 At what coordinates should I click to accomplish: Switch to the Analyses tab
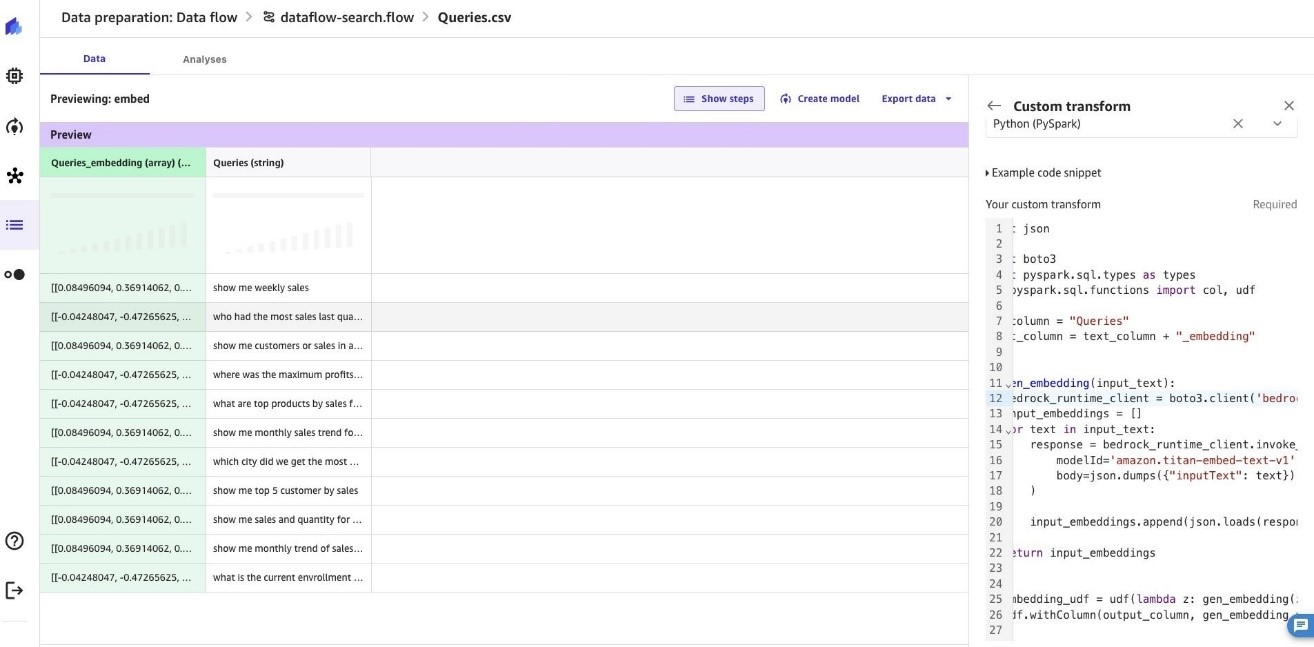coord(205,60)
